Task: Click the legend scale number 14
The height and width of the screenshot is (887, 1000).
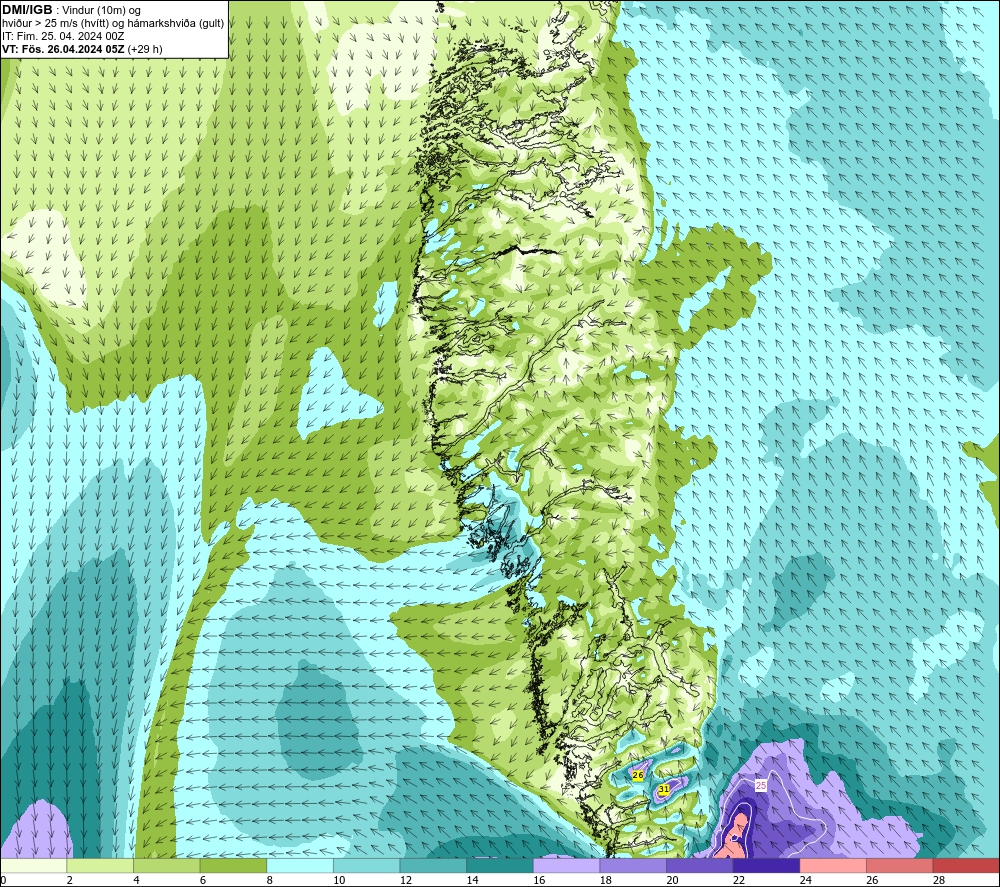Action: (x=473, y=880)
